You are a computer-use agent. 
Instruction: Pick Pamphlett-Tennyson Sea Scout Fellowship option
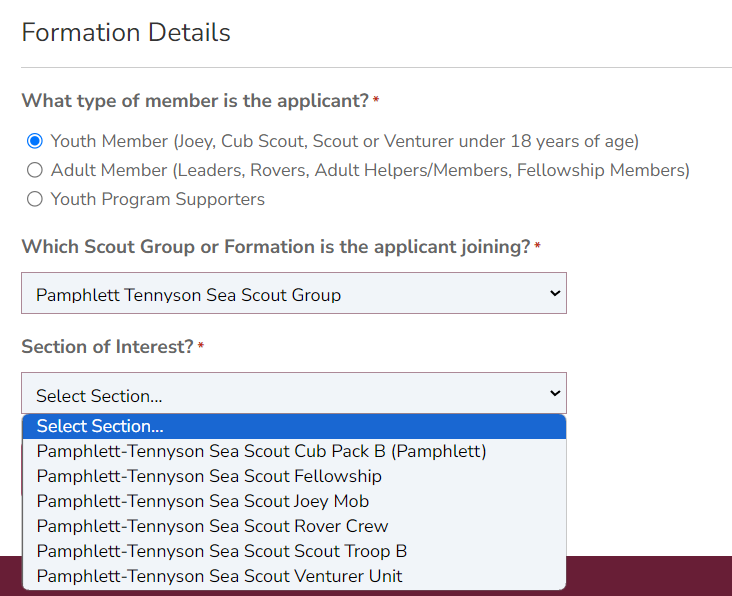(x=294, y=477)
